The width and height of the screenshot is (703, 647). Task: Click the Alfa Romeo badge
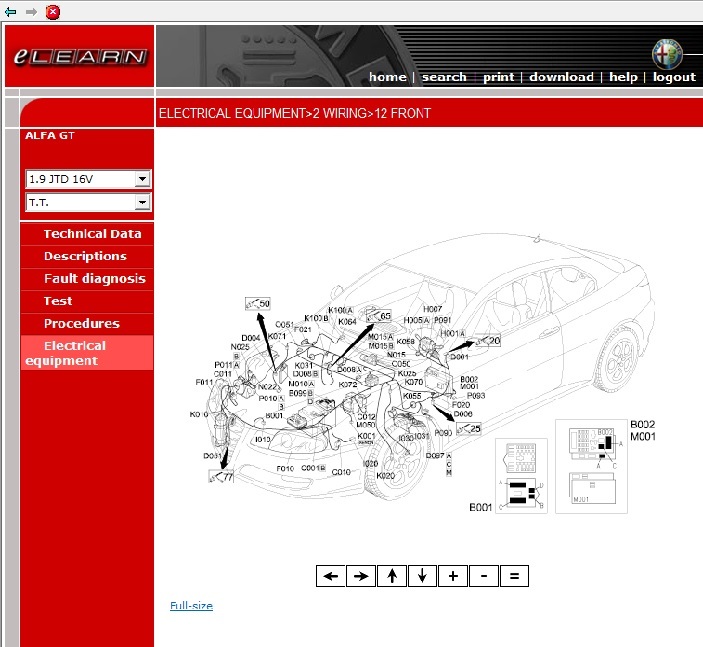(x=667, y=54)
